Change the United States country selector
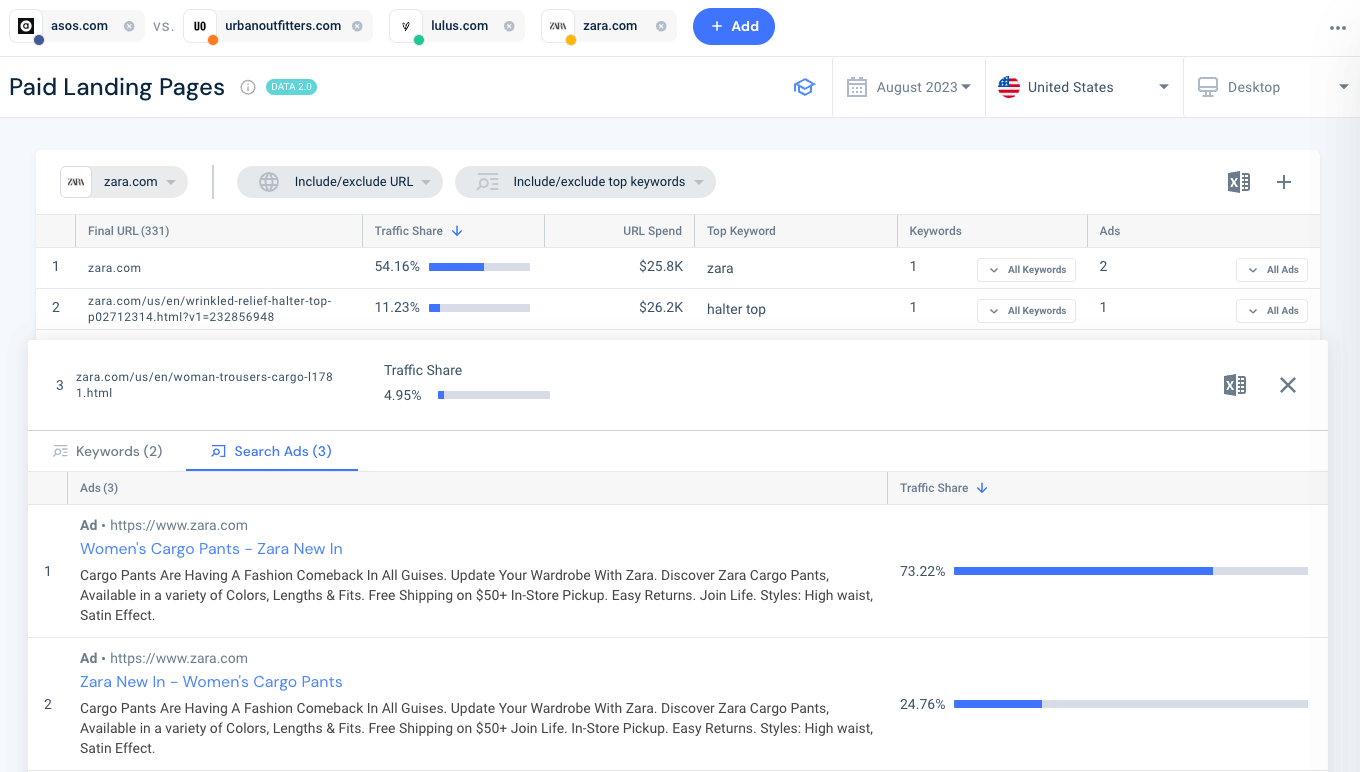The width and height of the screenshot is (1360, 772). (1083, 87)
